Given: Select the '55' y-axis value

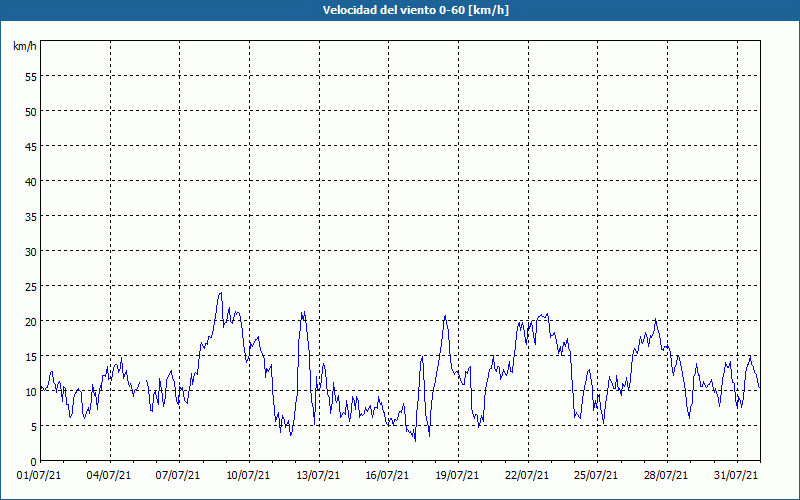Looking at the screenshot, I should point(31,77).
